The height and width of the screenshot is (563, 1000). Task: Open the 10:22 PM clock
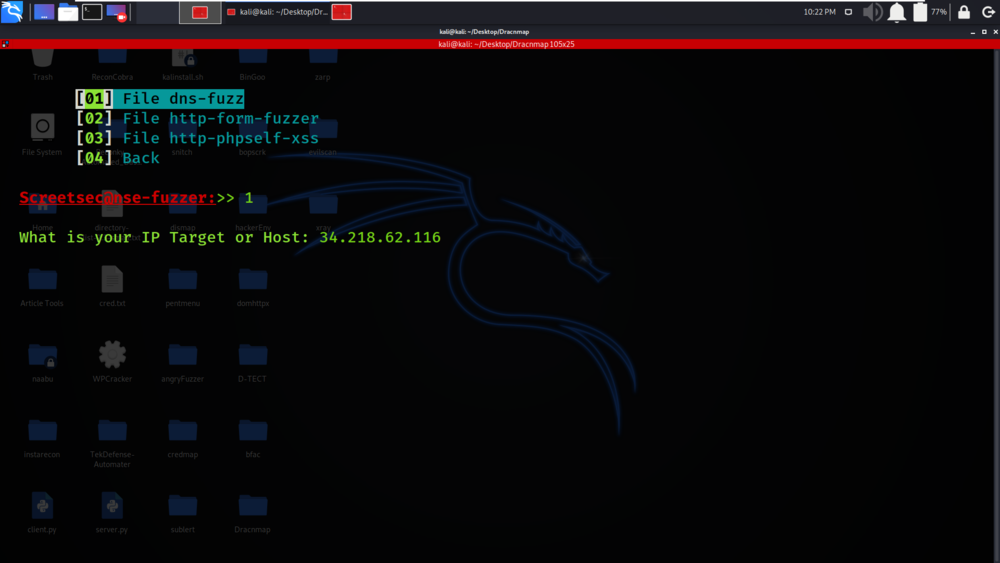[x=820, y=12]
